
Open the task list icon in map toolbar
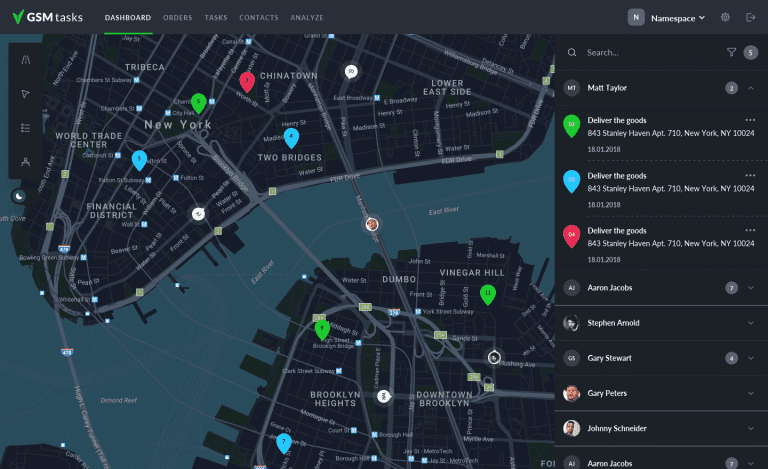pos(25,128)
